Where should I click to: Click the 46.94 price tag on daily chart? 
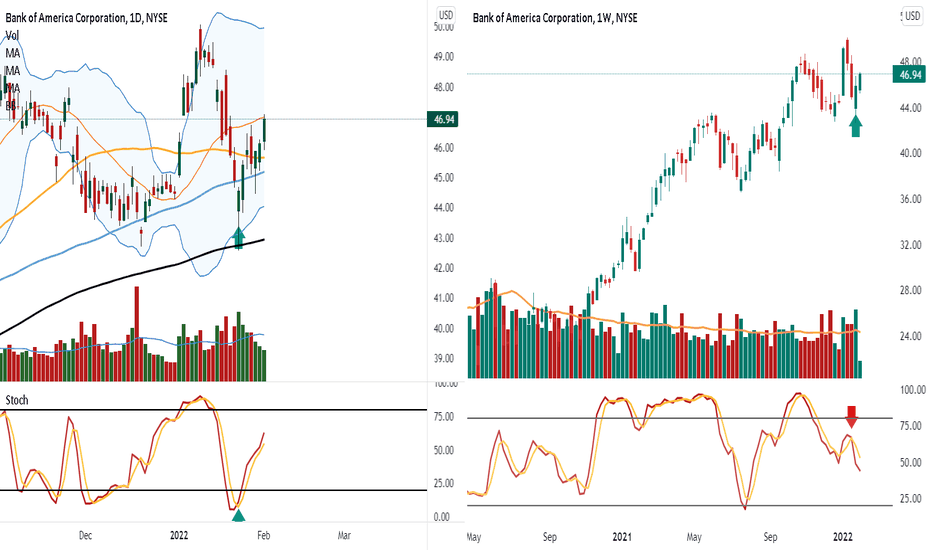pyautogui.click(x=443, y=120)
